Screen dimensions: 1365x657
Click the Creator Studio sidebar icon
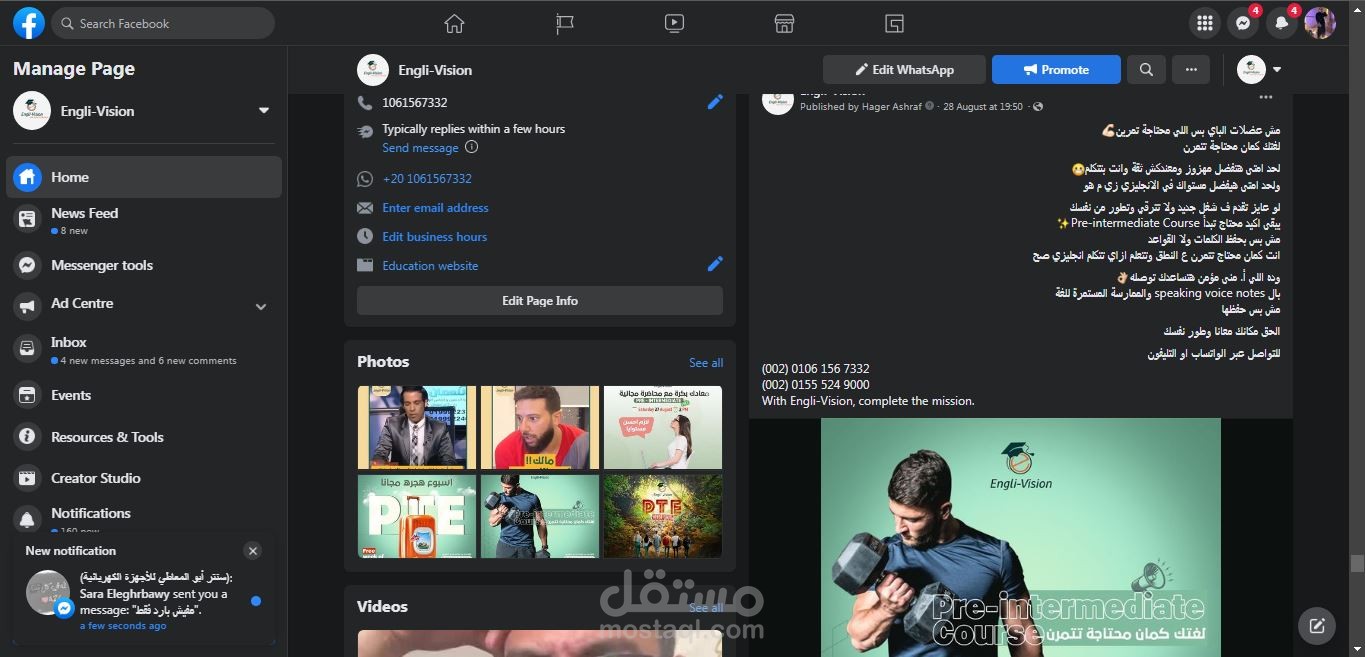point(28,478)
